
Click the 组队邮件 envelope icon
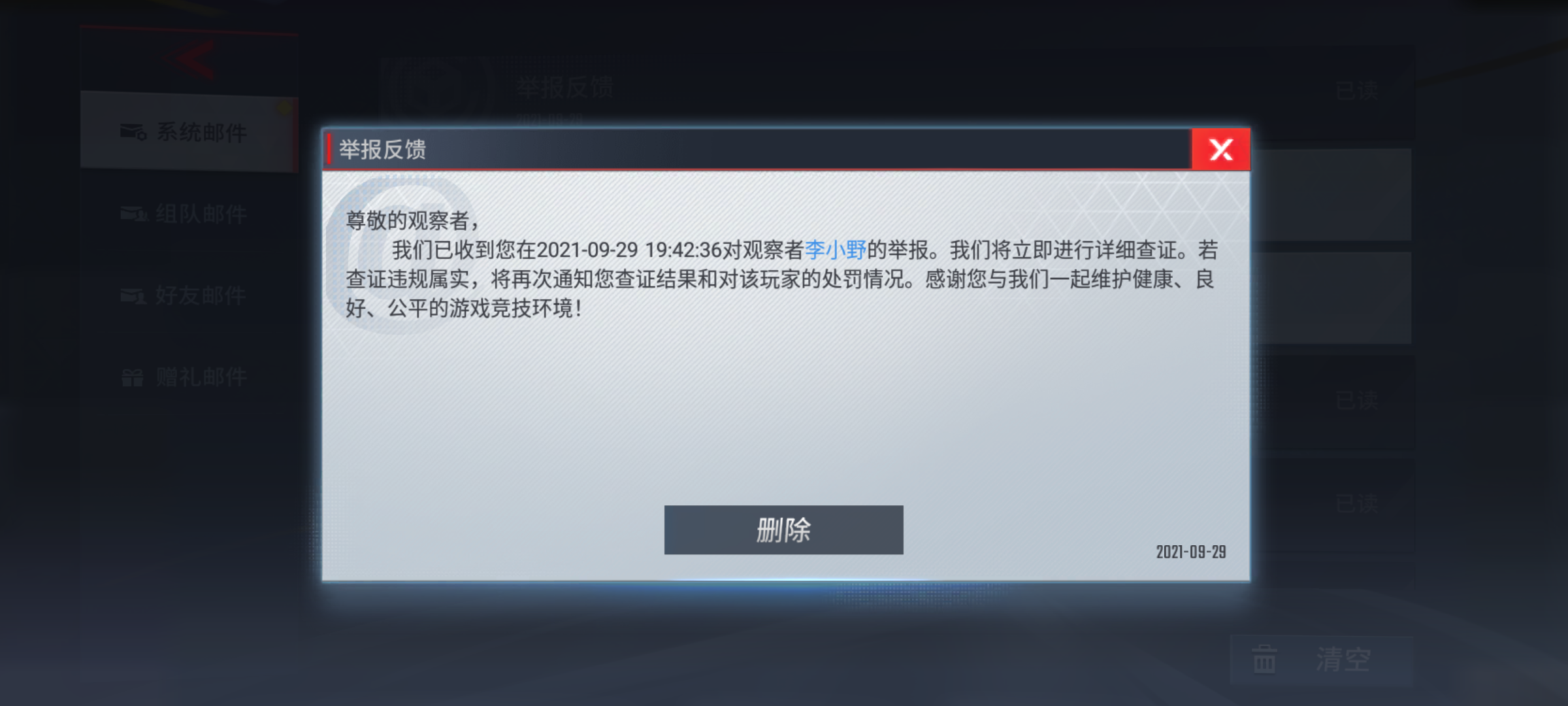point(134,214)
